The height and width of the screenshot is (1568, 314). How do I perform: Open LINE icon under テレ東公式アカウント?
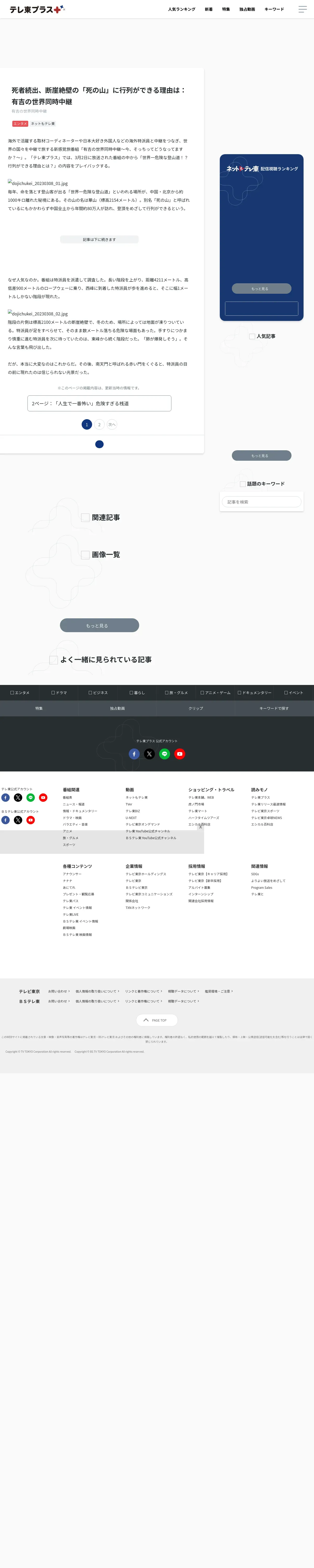[x=31, y=797]
